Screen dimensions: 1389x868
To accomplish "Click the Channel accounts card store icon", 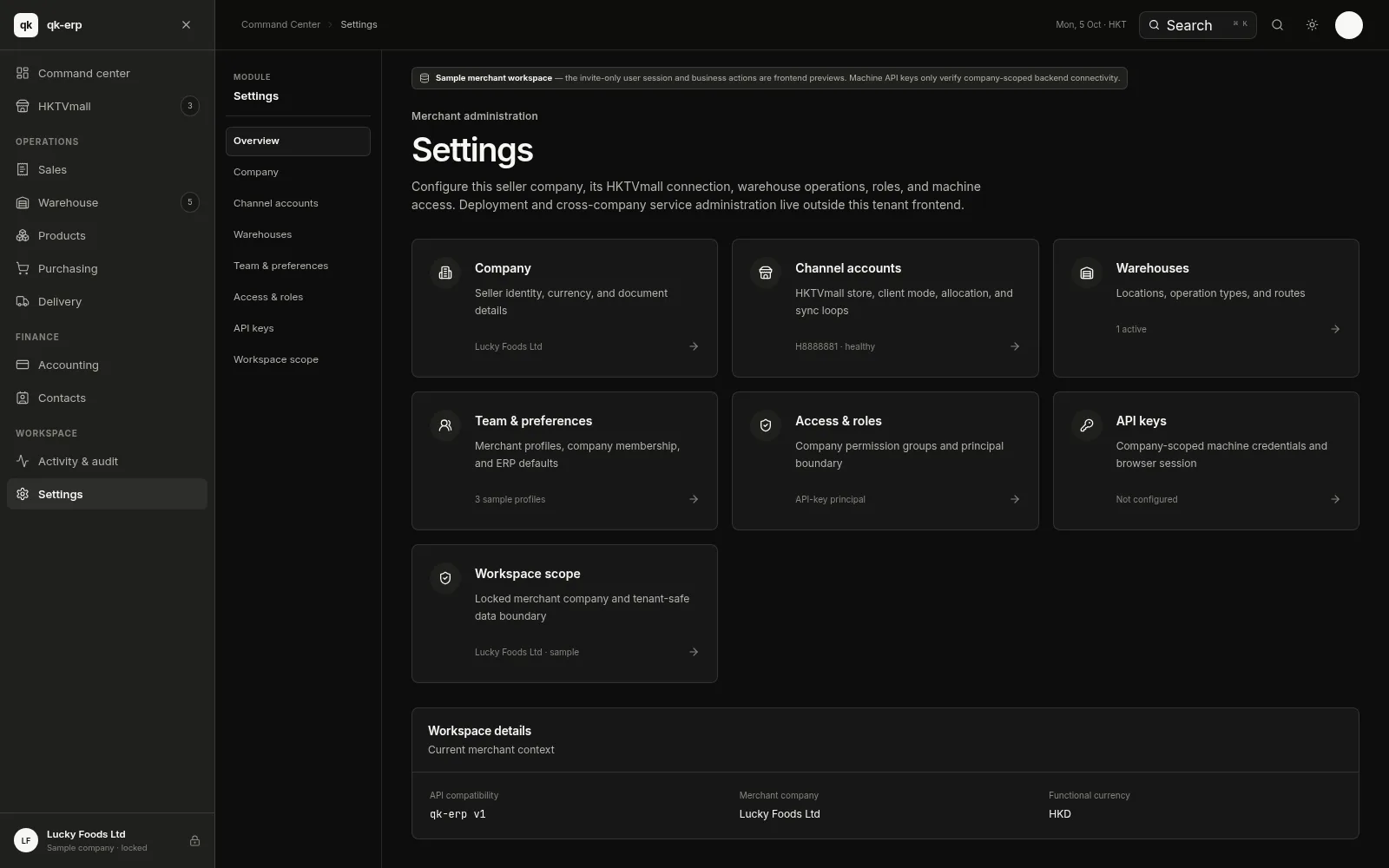I will point(766,273).
